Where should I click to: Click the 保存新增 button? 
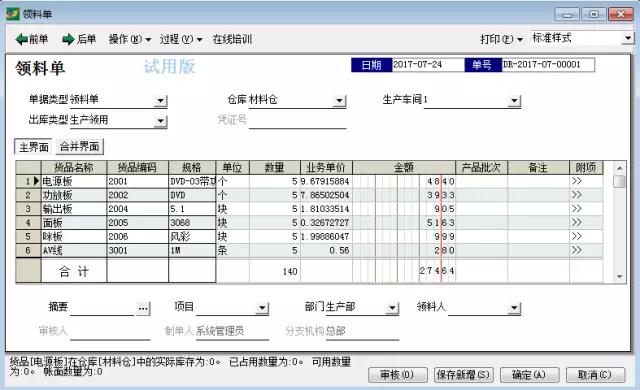pyautogui.click(x=463, y=375)
